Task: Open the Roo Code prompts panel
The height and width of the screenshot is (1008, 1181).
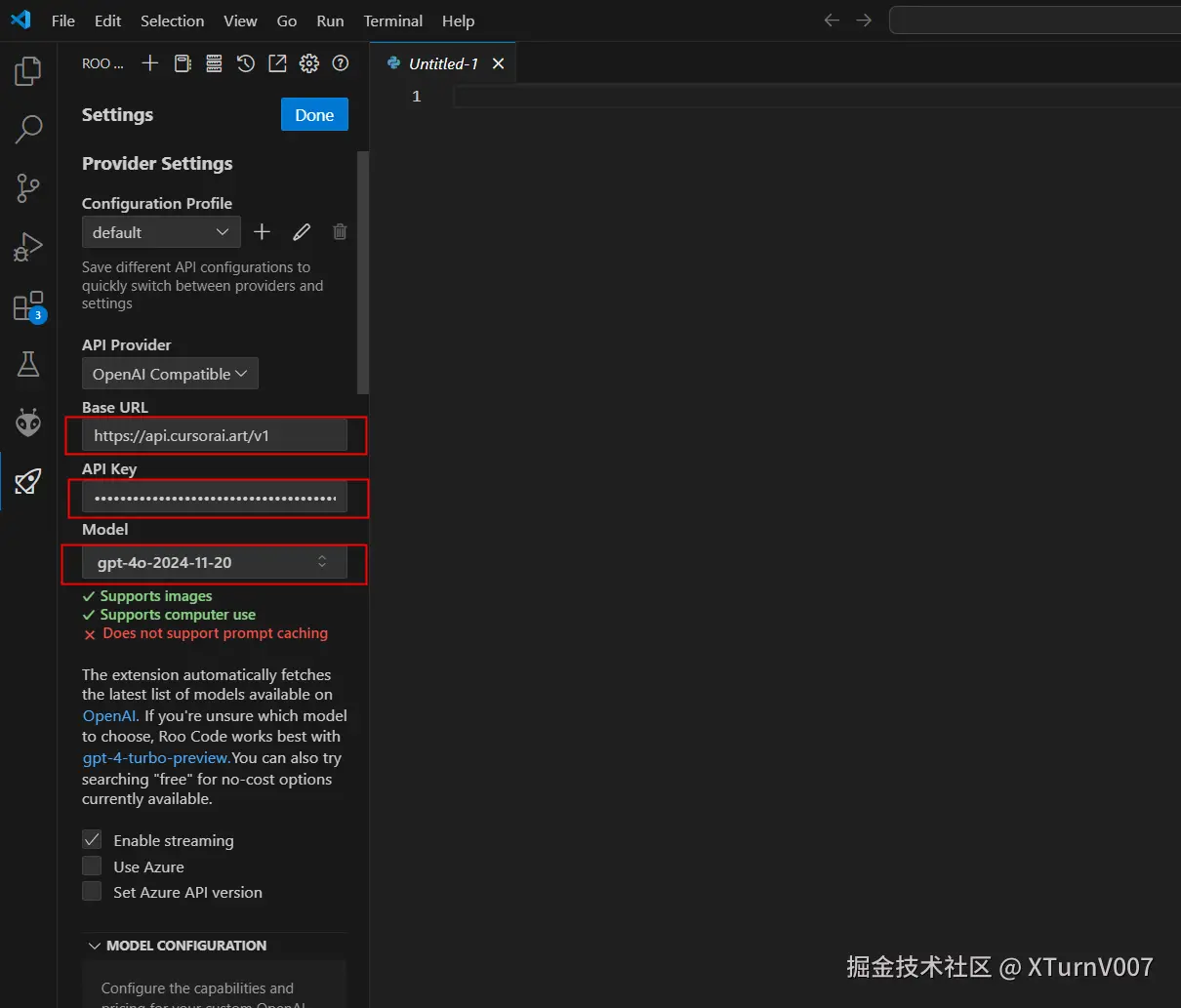Action: (x=182, y=63)
